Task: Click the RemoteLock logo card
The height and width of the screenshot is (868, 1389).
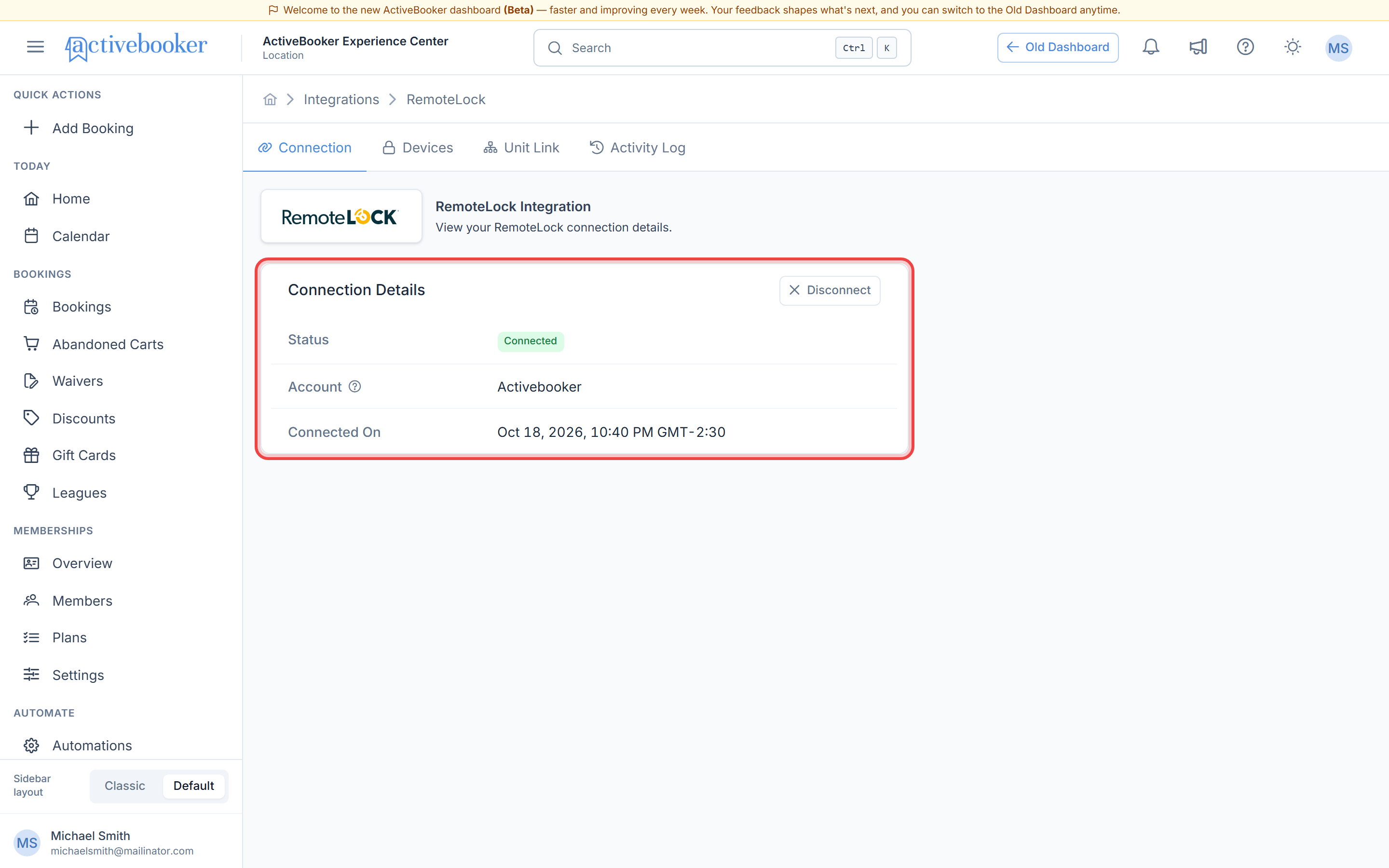Action: [341, 217]
